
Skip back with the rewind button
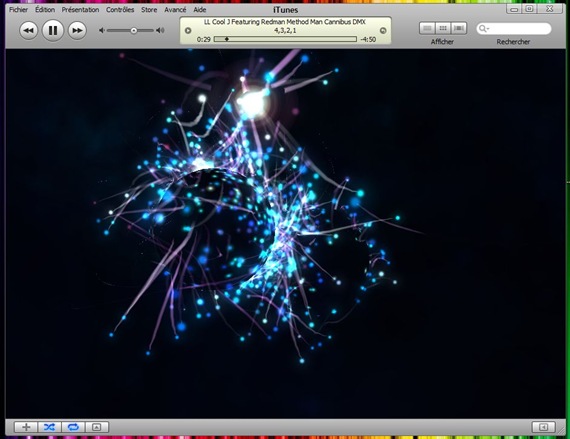[28, 31]
